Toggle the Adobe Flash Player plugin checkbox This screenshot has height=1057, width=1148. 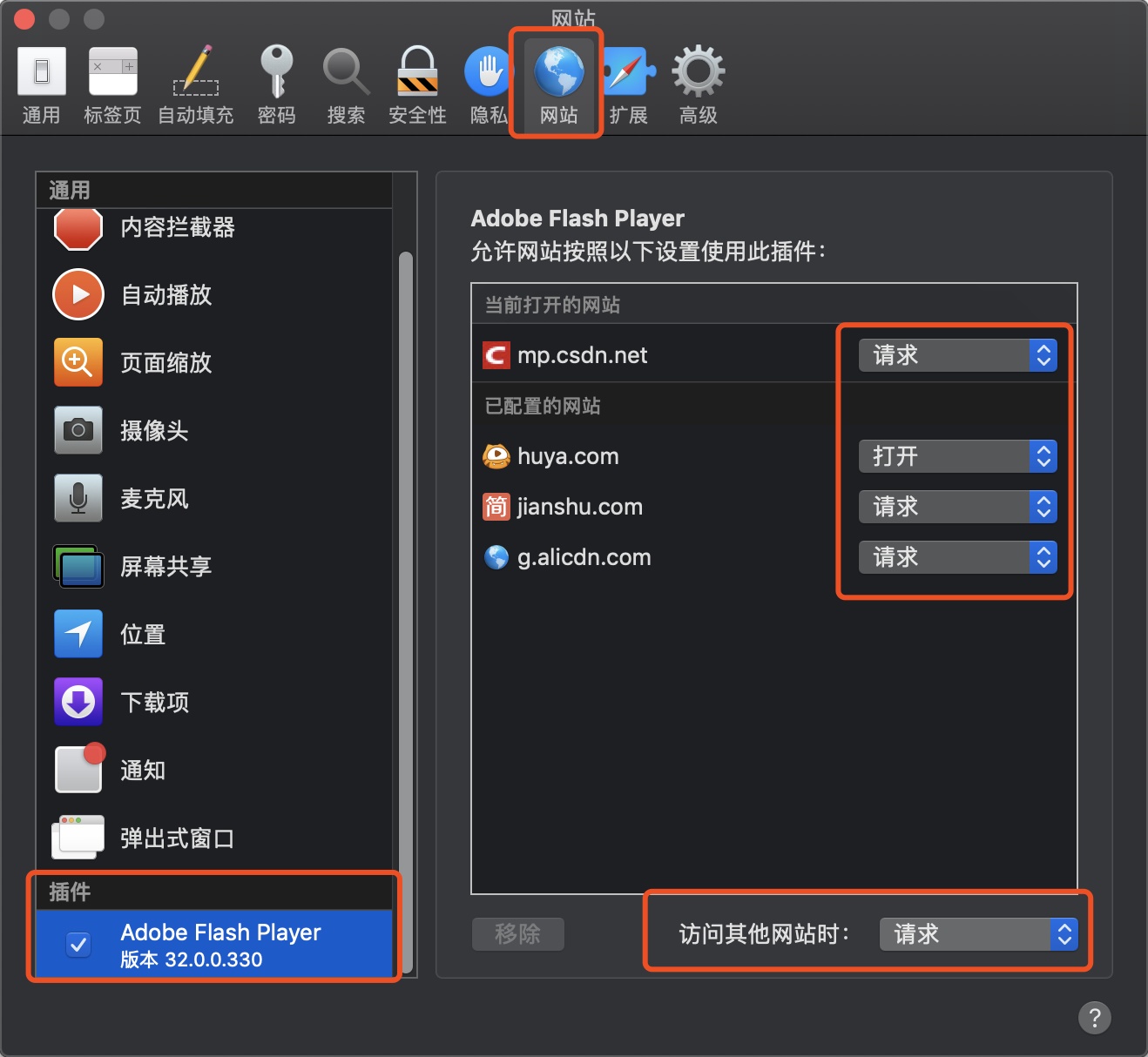[78, 945]
